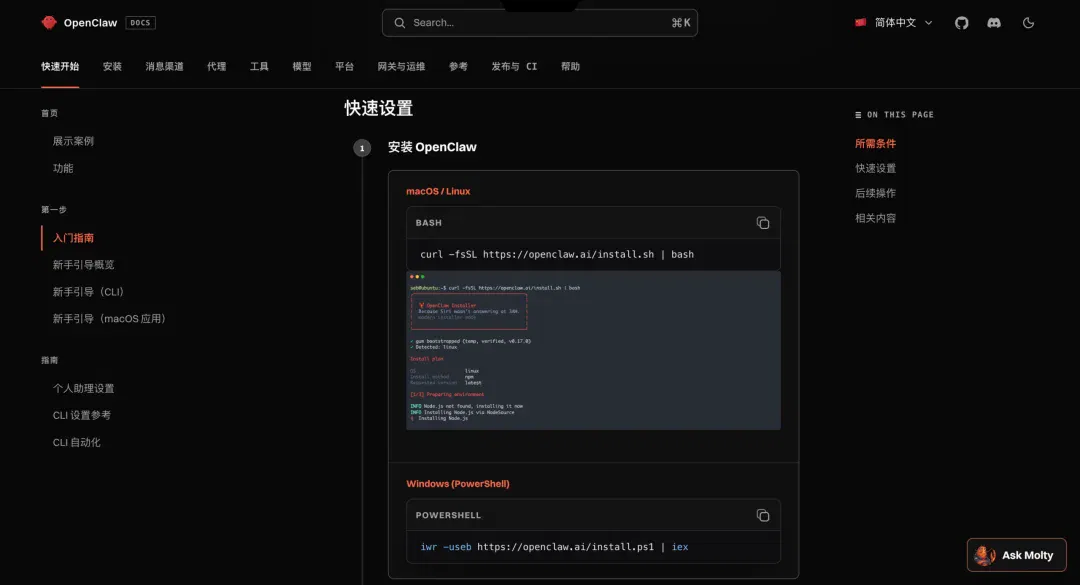Open the 发布与 CI tab
This screenshot has height=585, width=1080.
click(514, 66)
